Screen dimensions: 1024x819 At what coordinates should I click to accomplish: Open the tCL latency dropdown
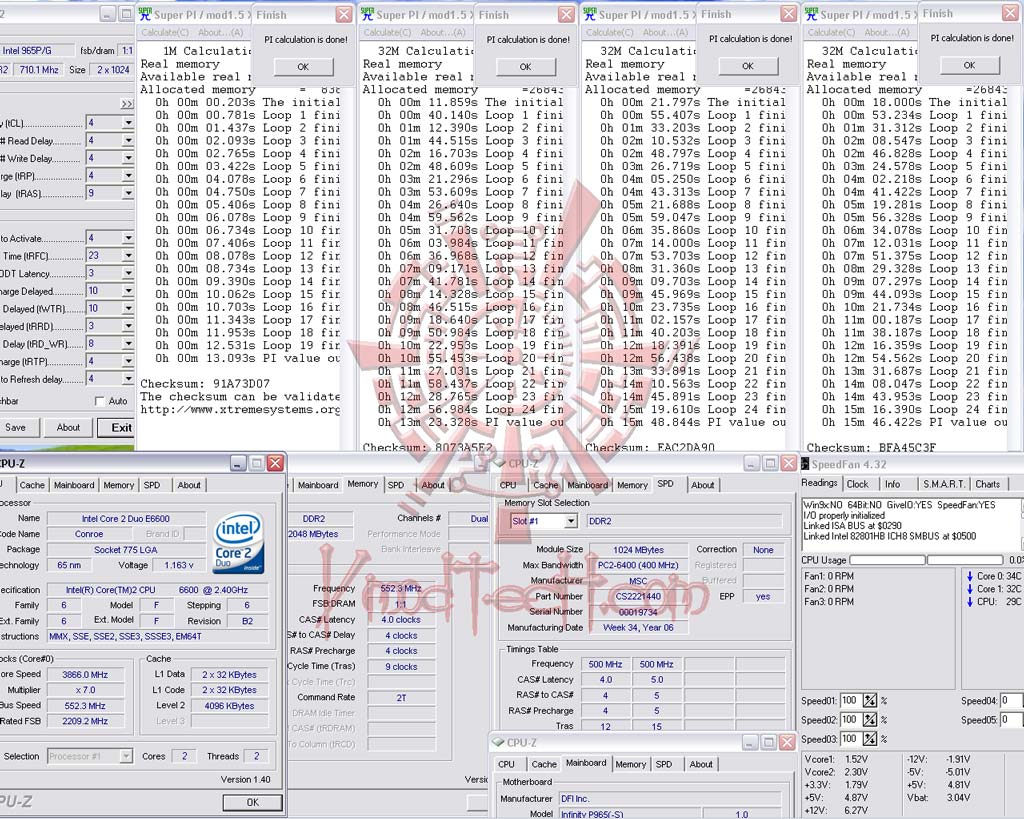click(128, 123)
